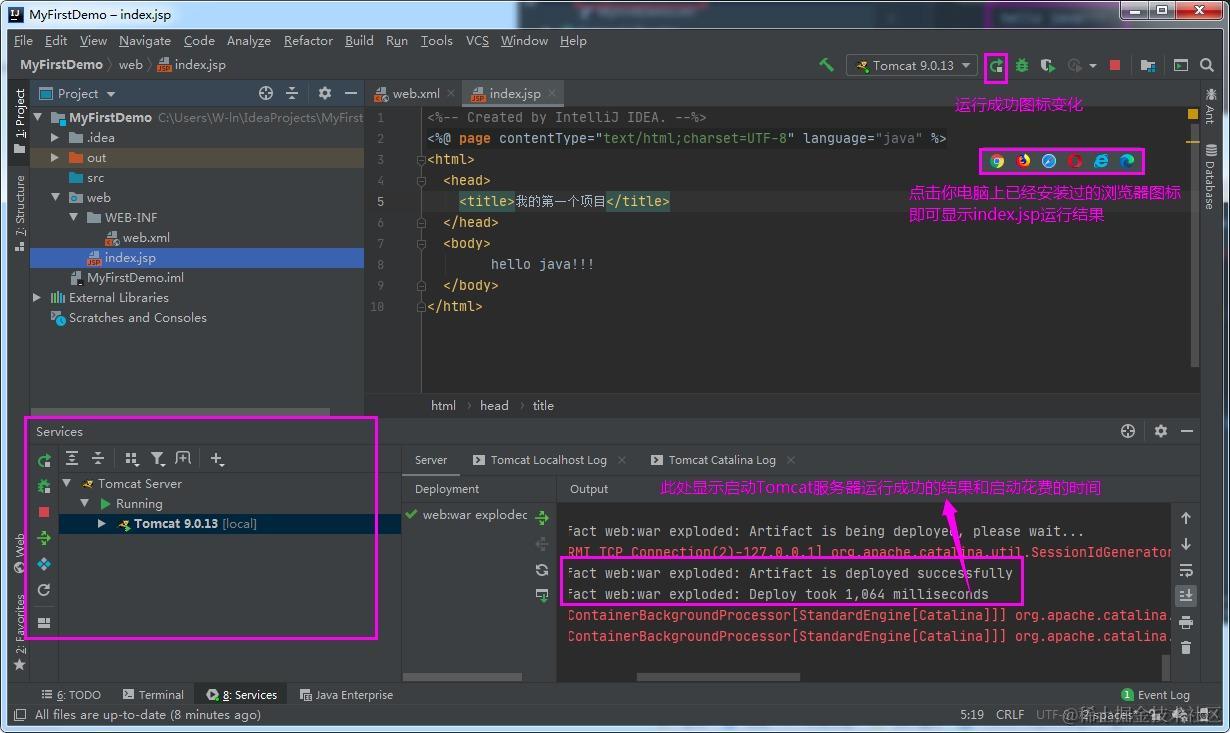Collapse the WEB-INF folder
This screenshot has width=1230, height=733.
point(73,217)
